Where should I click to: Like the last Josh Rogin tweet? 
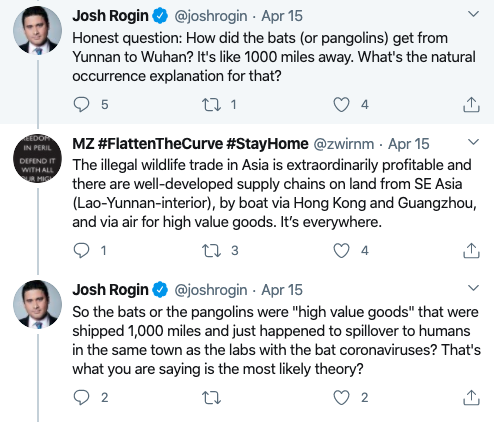(341, 398)
